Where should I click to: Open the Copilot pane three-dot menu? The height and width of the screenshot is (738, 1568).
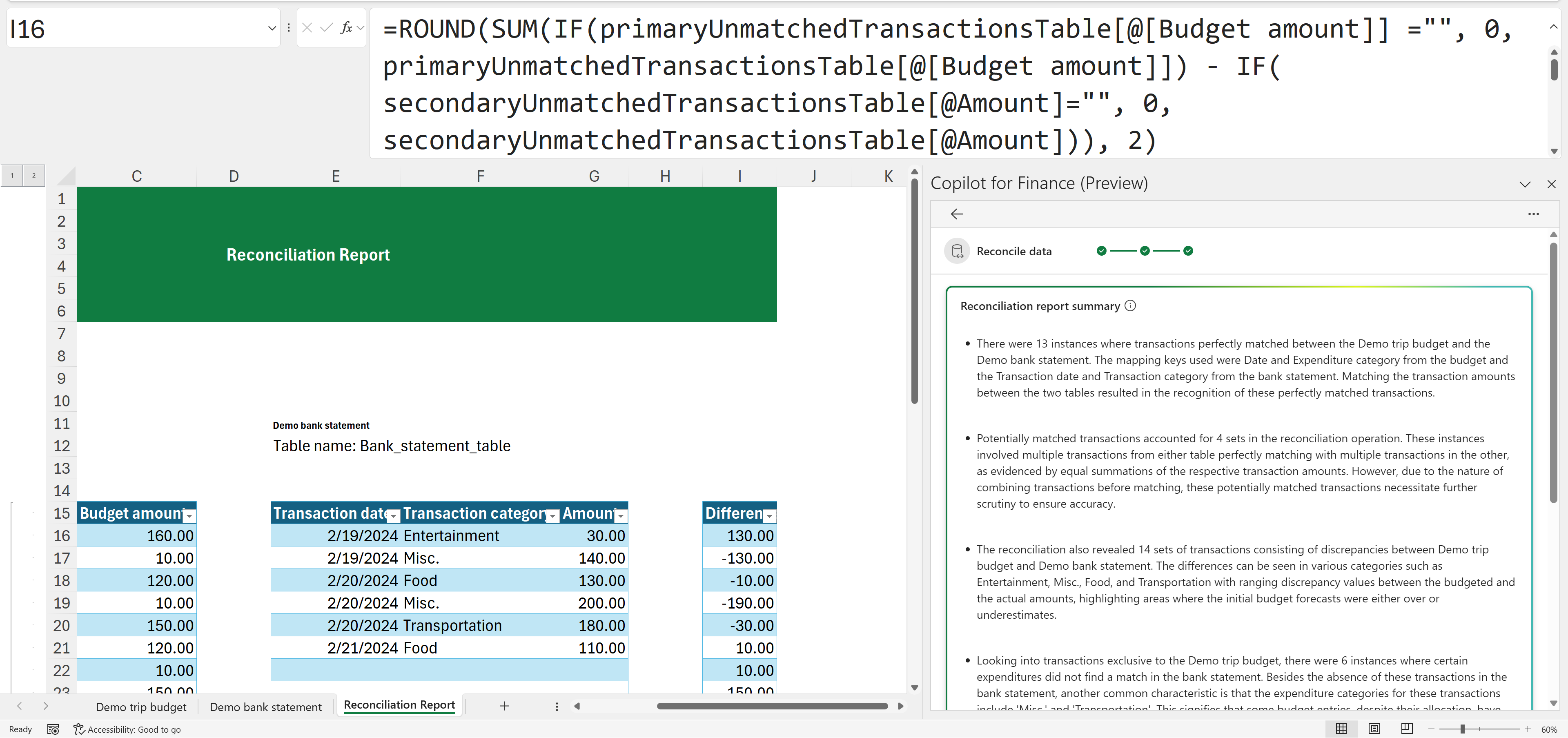coord(1533,214)
